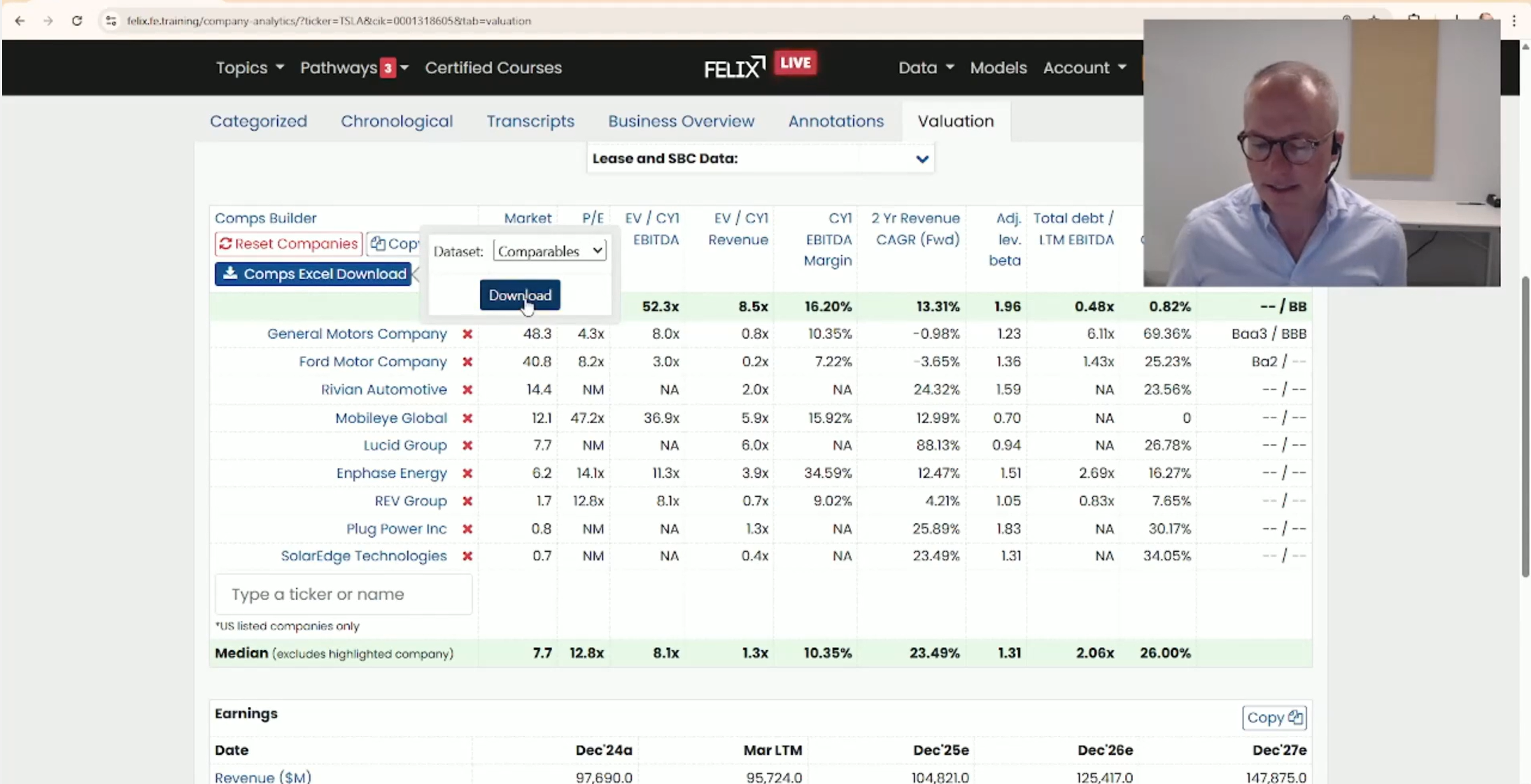This screenshot has width=1531, height=784.
Task: Click the FELIX logo in the header
Action: pyautogui.click(x=733, y=66)
